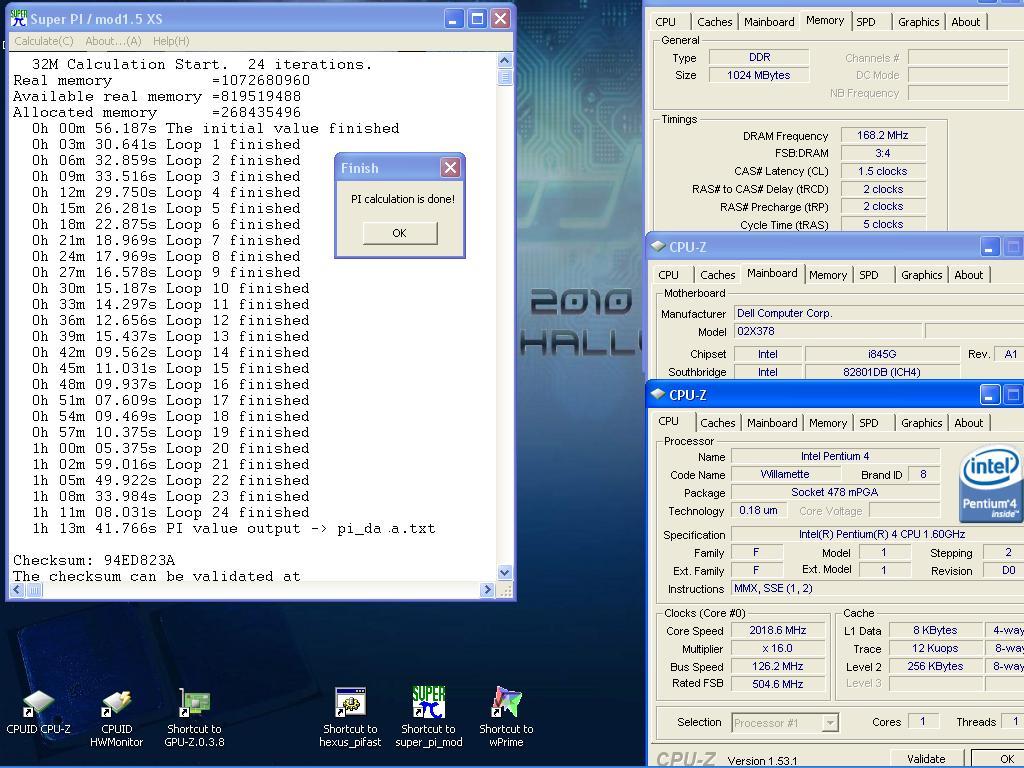Click horizontal scrollbar left arrow in Super PI
This screenshot has width=1024, height=768.
tap(16, 590)
